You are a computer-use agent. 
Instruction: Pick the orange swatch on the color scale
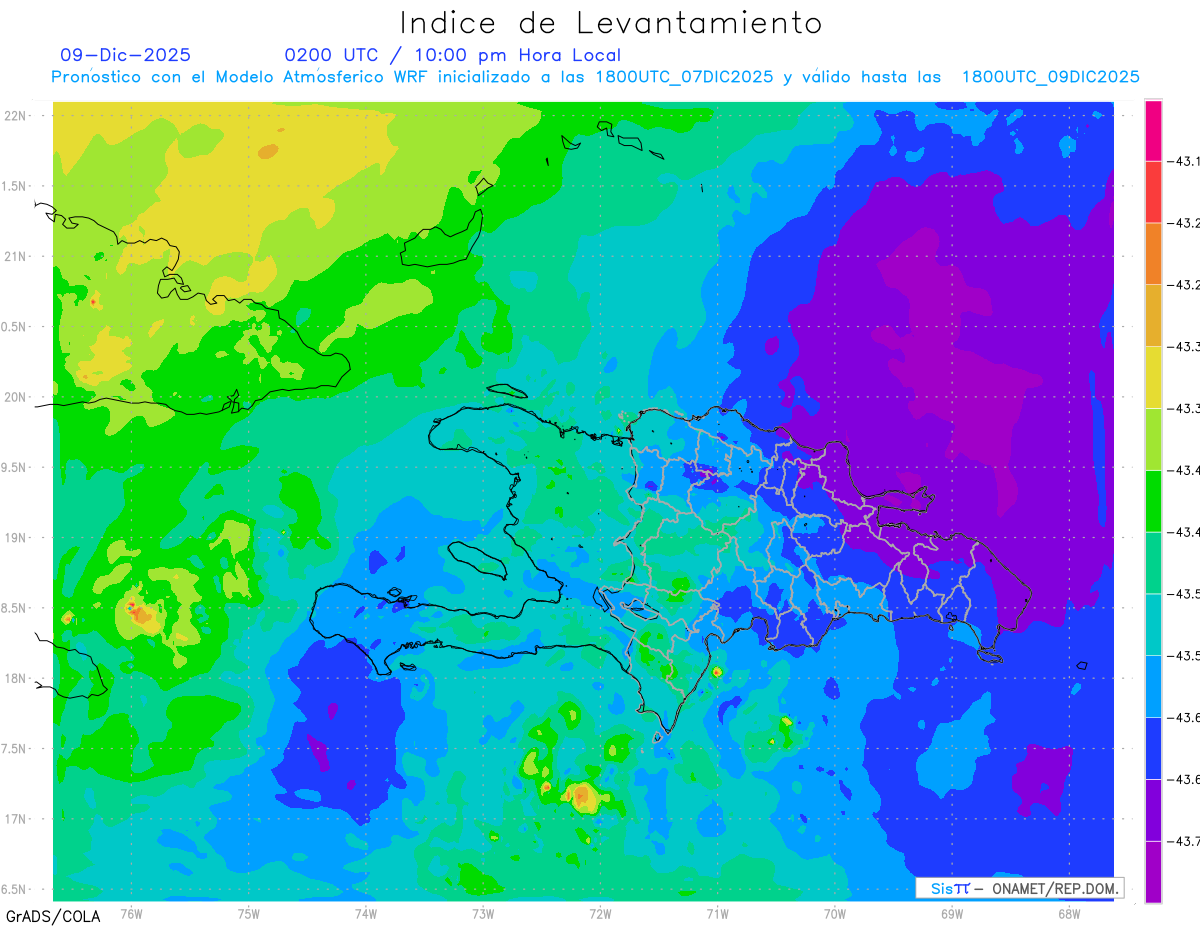tap(1154, 253)
